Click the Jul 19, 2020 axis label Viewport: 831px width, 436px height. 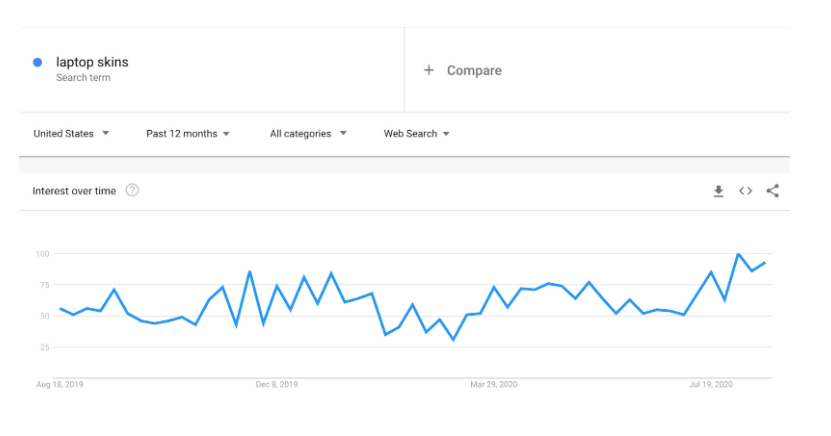pos(711,385)
